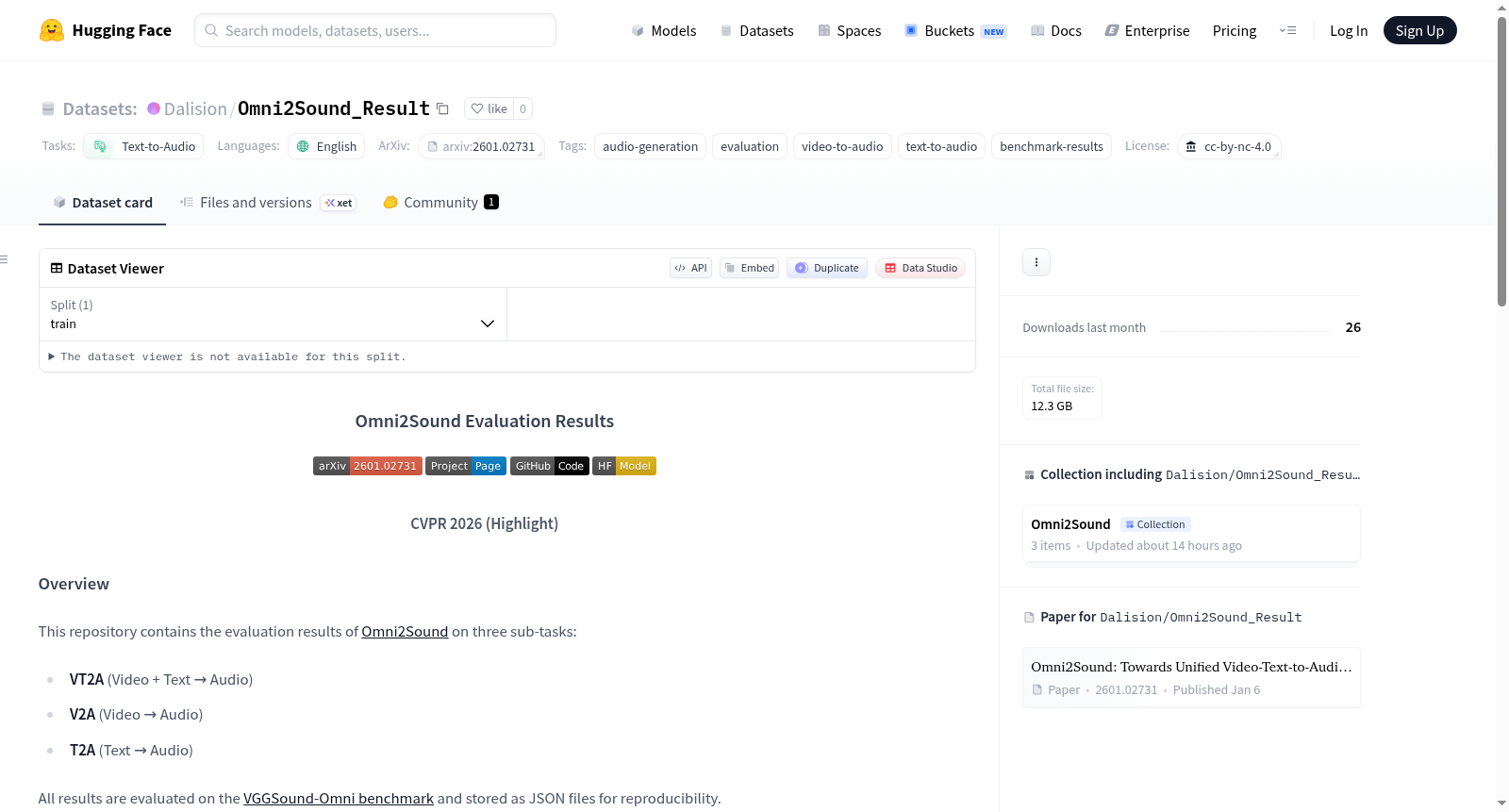Viewport: 1509px width, 812px height.
Task: Copy dataset name with the copy icon
Action: pos(442,108)
